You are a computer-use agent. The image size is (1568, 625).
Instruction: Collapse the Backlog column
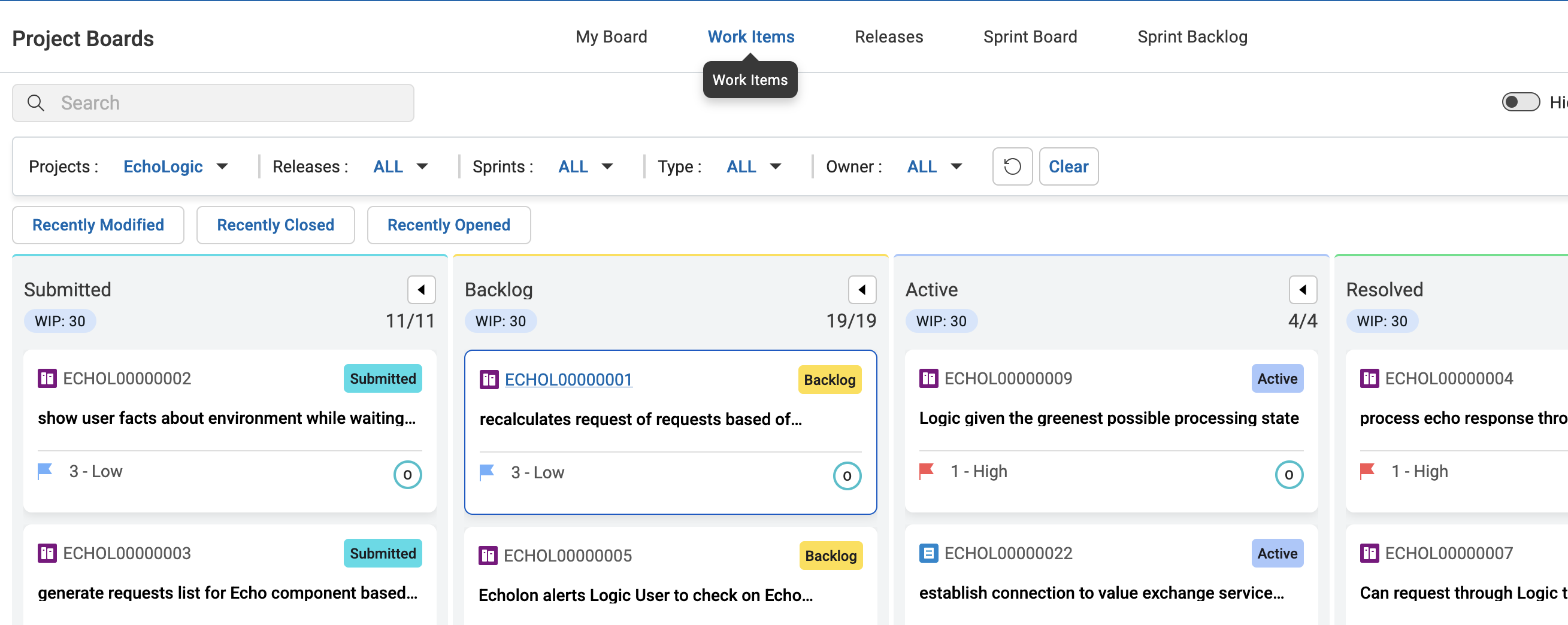tap(862, 290)
